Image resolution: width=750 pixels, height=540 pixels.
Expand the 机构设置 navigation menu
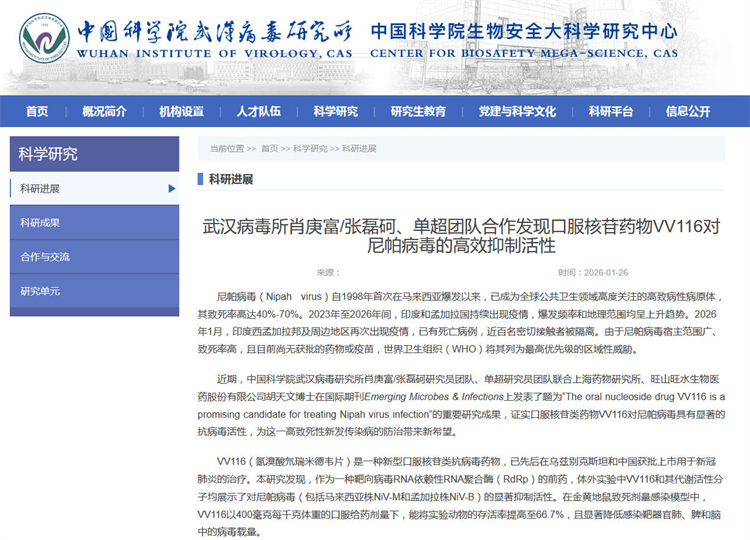point(181,111)
